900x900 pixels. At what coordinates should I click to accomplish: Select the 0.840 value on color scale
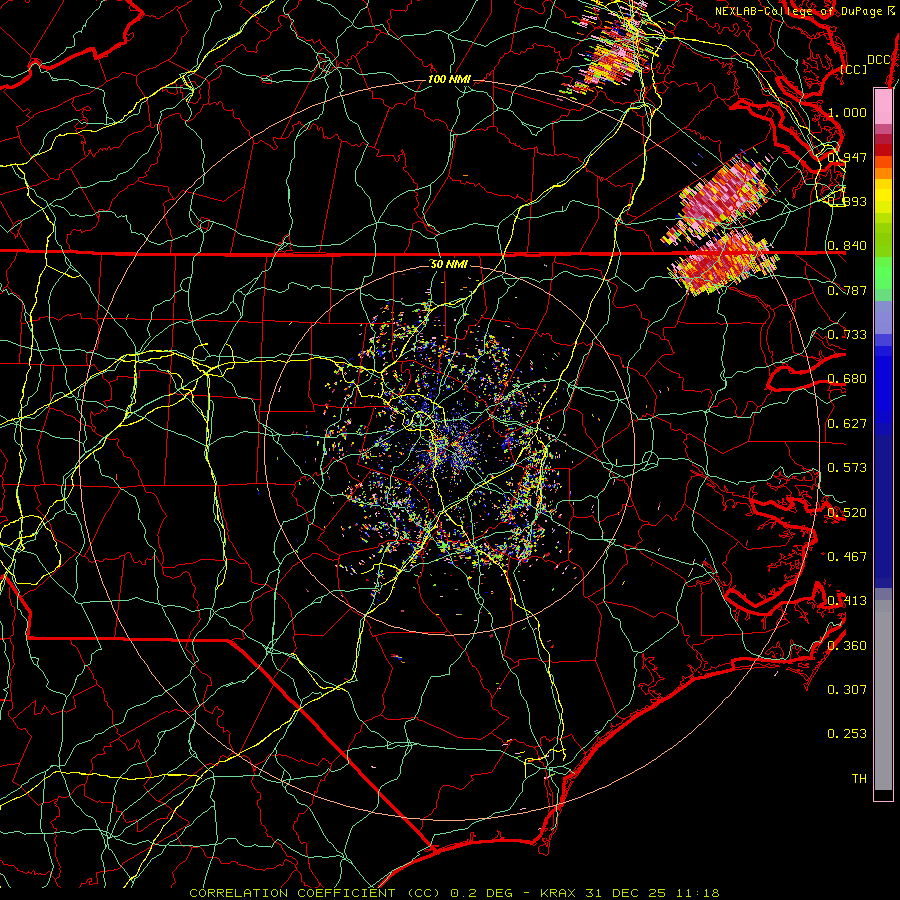pyautogui.click(x=847, y=246)
